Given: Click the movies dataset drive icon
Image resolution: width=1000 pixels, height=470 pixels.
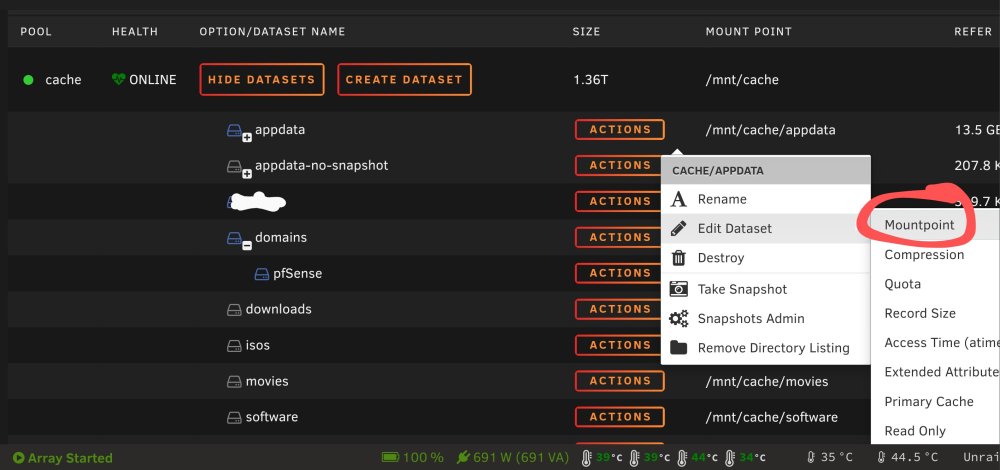Looking at the screenshot, I should 234,381.
